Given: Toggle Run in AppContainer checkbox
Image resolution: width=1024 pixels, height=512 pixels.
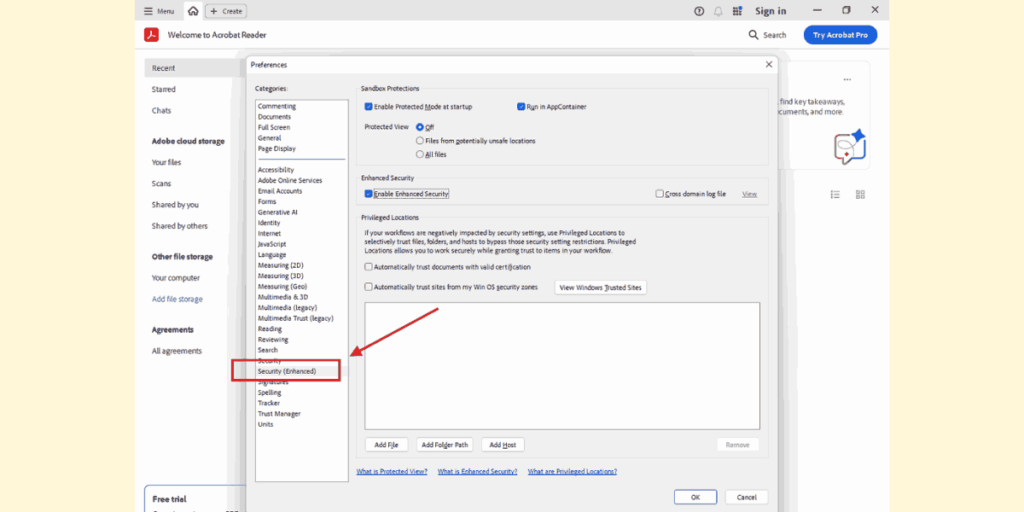Looking at the screenshot, I should click(521, 106).
